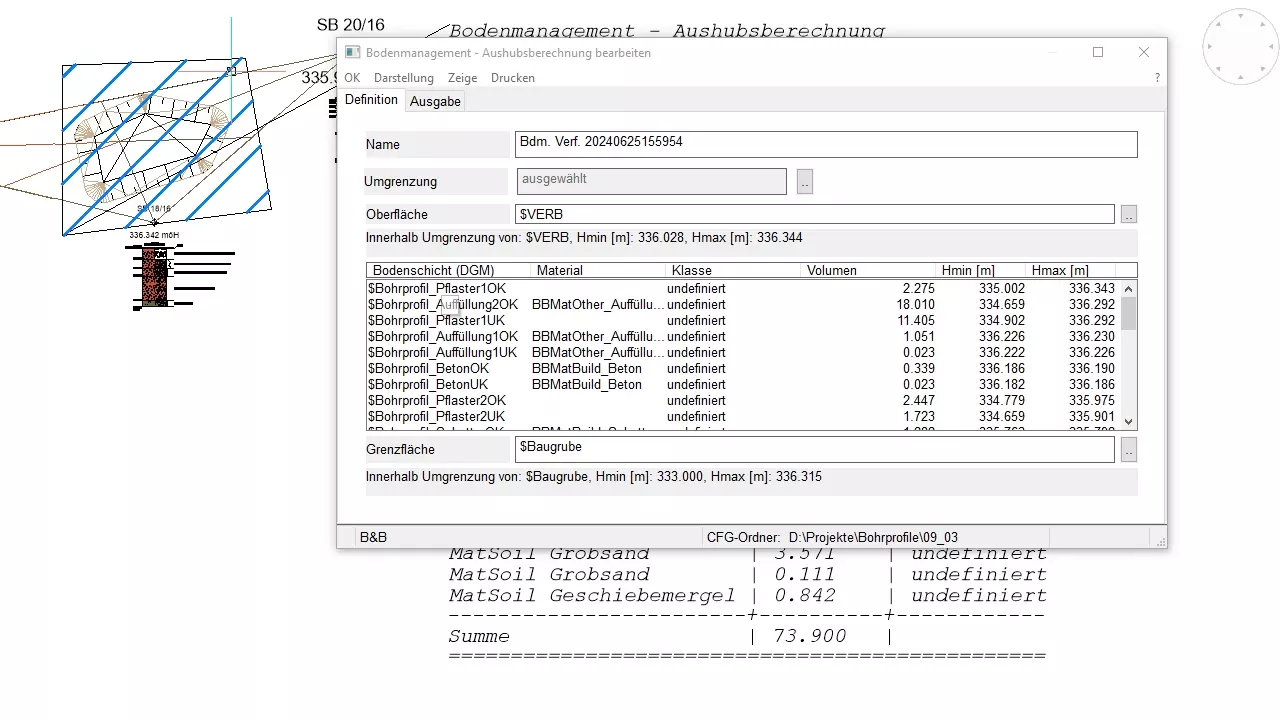Click the dialog resize grip corner
The image size is (1280, 720).
pos(1160,541)
